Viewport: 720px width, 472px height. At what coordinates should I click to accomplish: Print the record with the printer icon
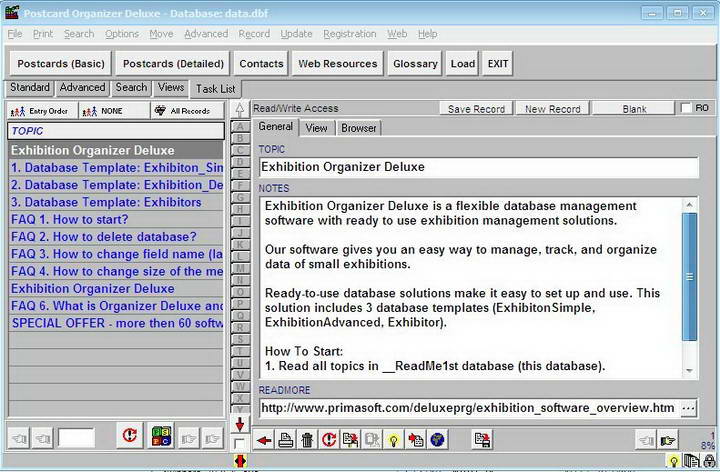pyautogui.click(x=286, y=440)
